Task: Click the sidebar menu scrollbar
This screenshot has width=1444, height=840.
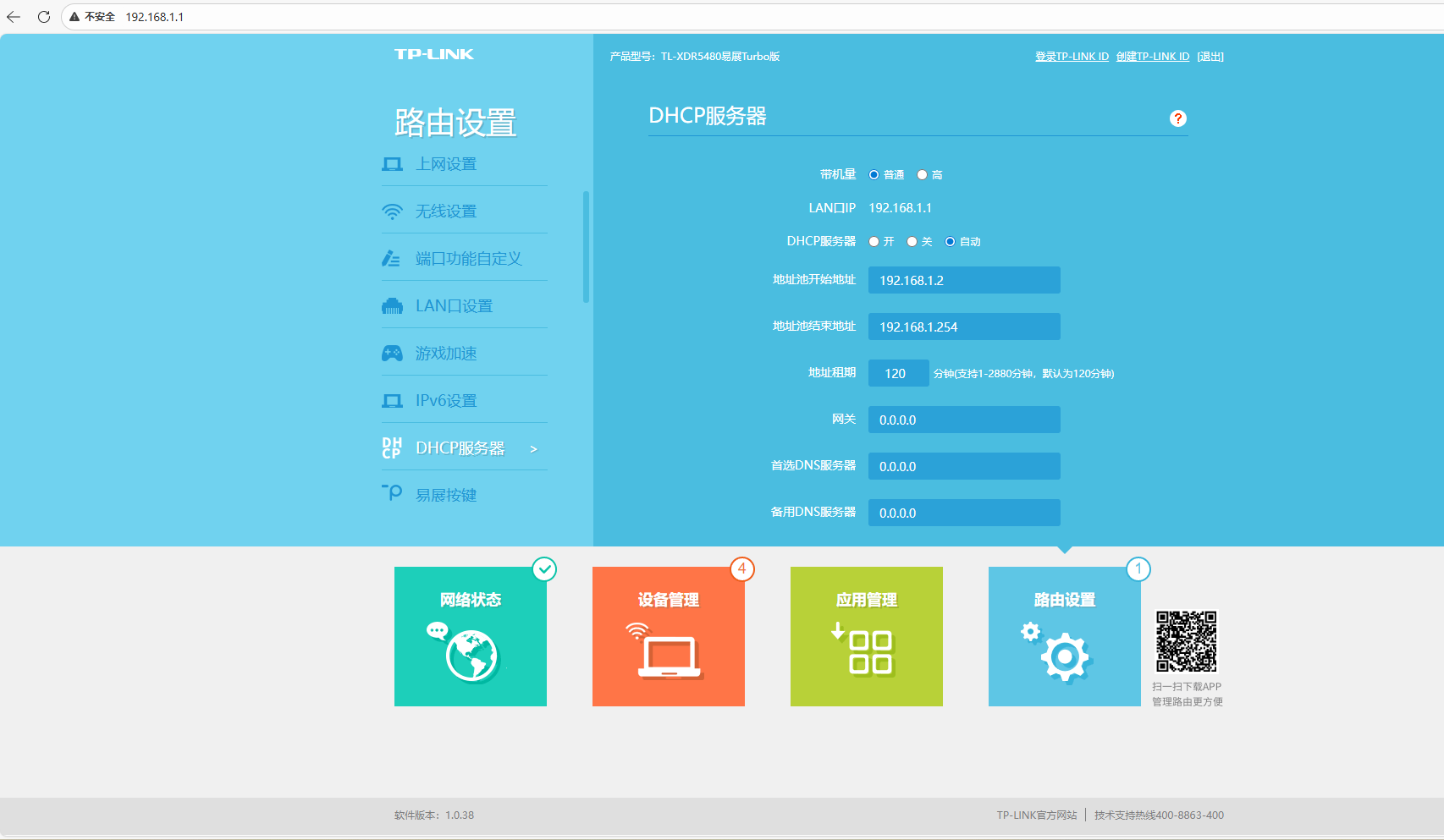Action: pyautogui.click(x=586, y=247)
